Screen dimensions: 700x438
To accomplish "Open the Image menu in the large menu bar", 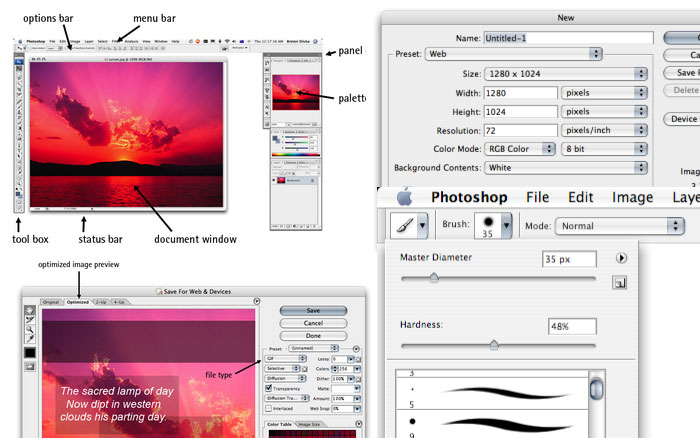I will [x=633, y=197].
